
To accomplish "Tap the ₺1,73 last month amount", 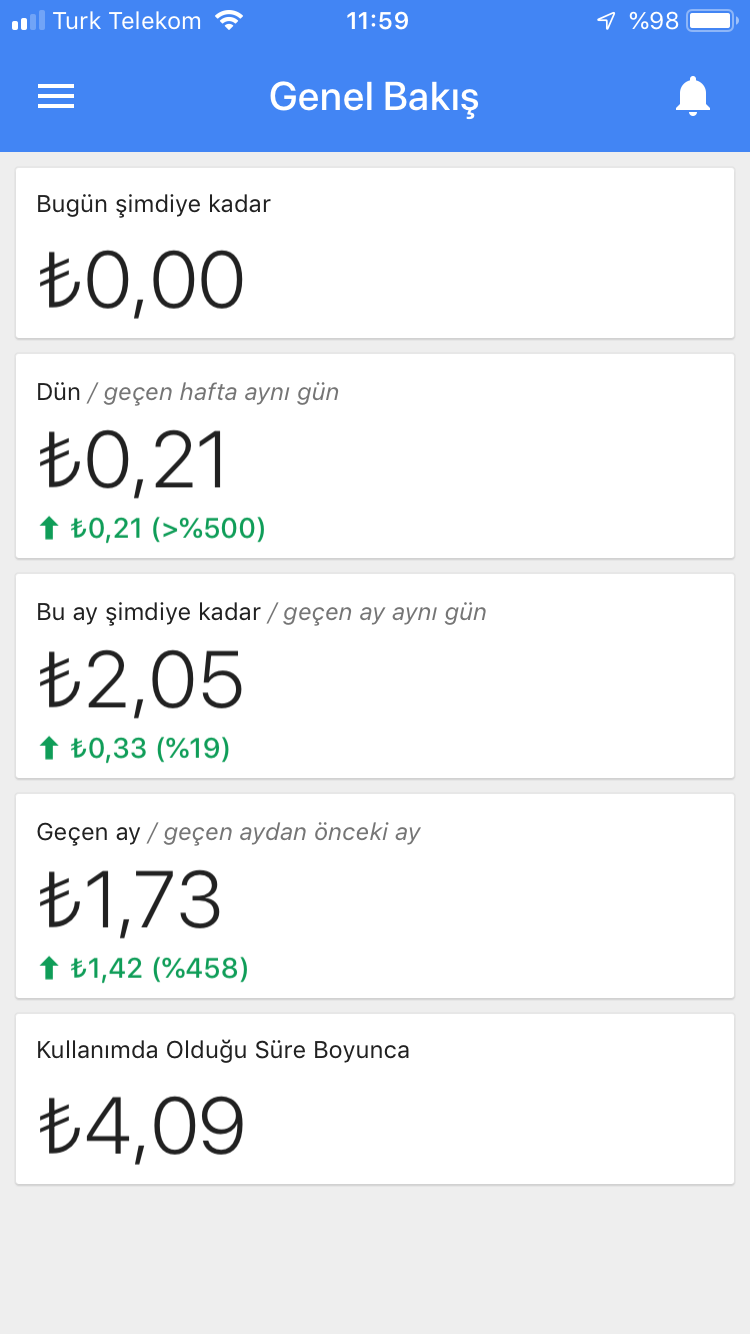I will (130, 899).
